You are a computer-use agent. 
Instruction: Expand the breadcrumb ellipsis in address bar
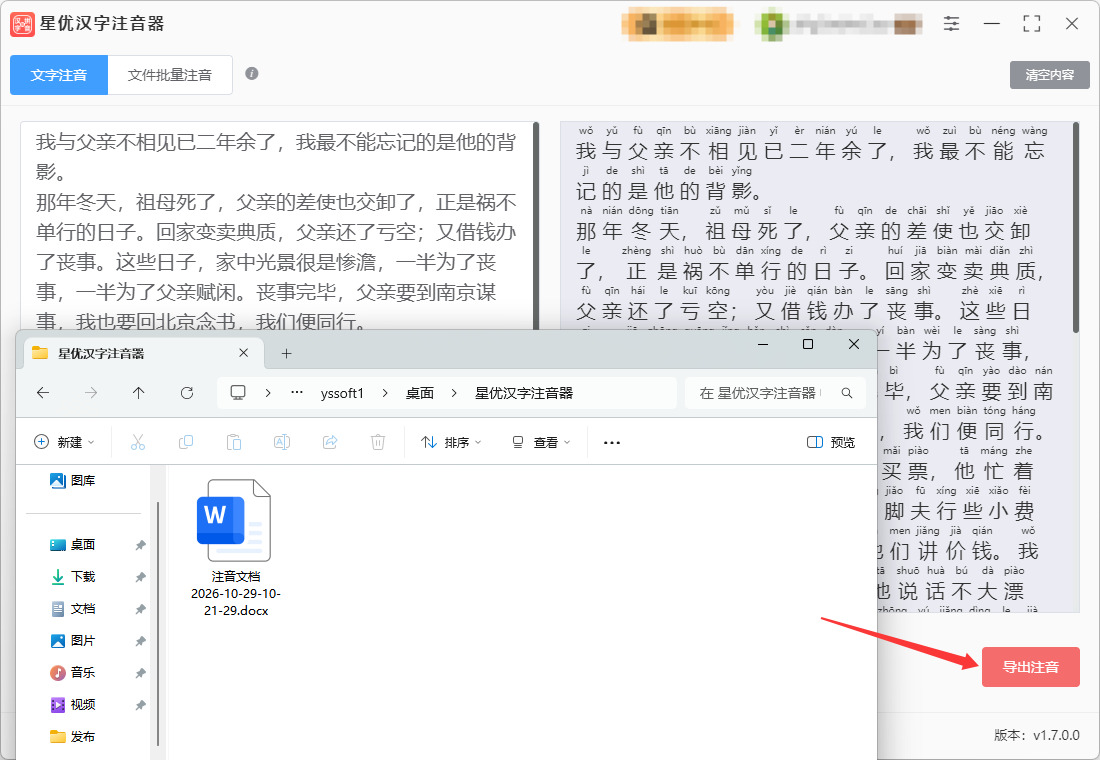pos(297,393)
